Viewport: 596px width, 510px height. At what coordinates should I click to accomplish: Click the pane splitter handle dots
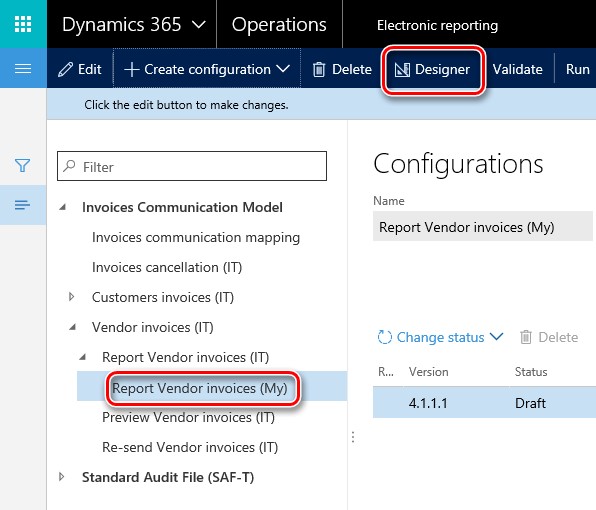[353, 437]
